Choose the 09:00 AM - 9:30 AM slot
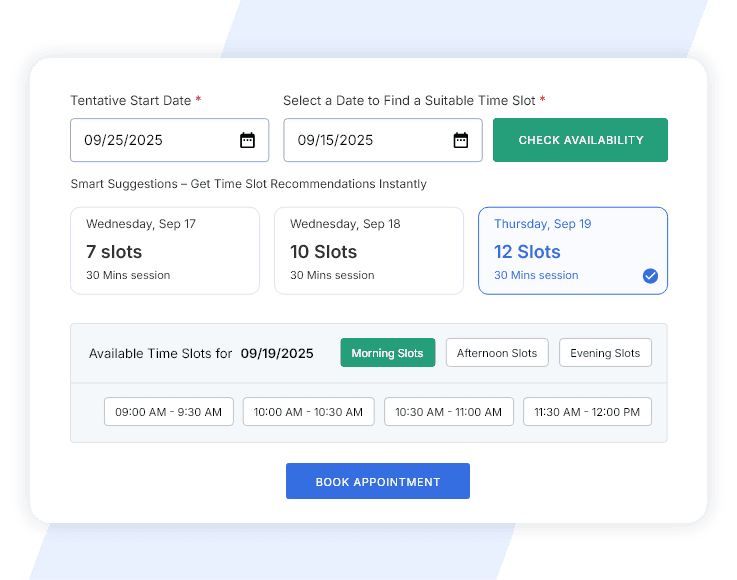 point(169,412)
